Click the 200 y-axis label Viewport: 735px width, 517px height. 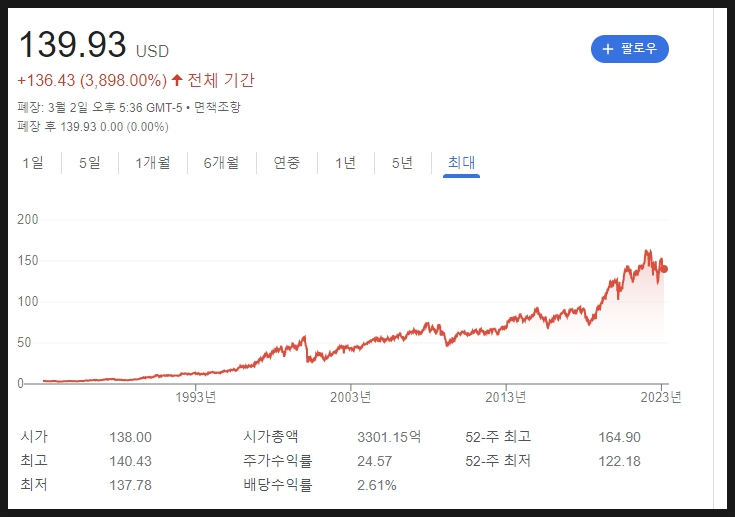coord(28,219)
